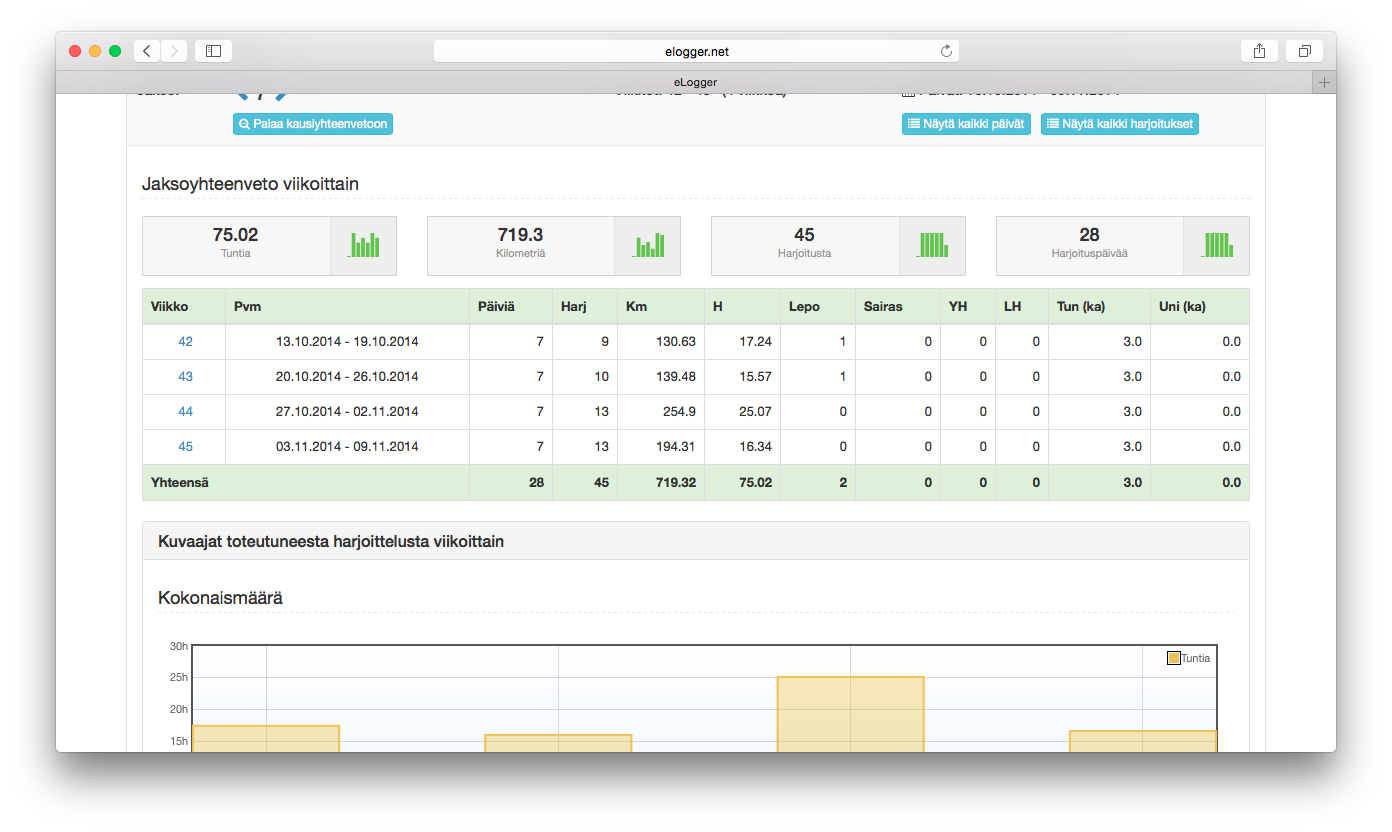This screenshot has width=1392, height=832.
Task: Click the 25.07 hours cell
Action: [743, 412]
